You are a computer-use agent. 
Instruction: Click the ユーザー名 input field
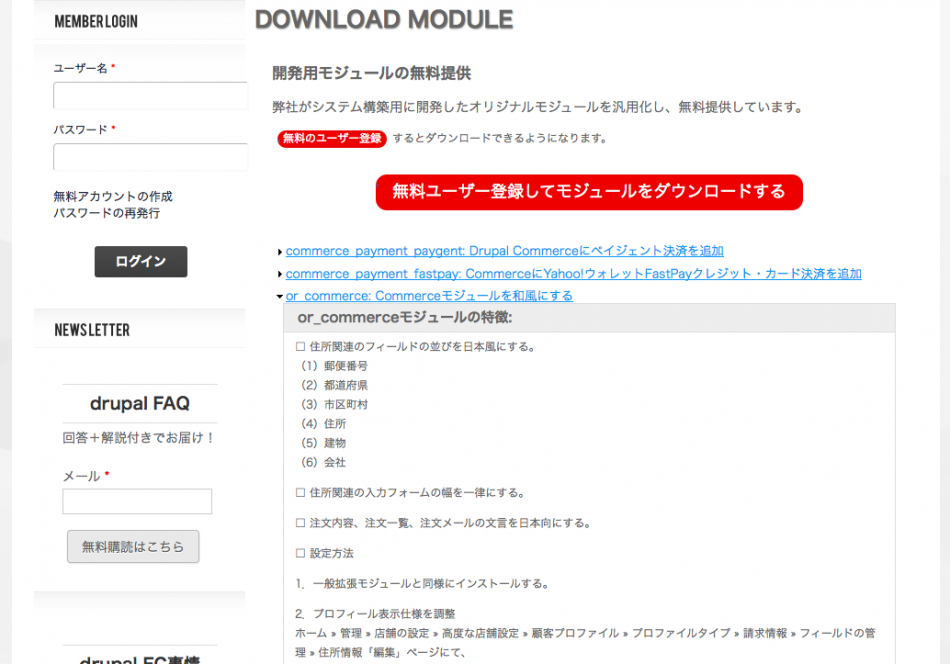pos(150,96)
